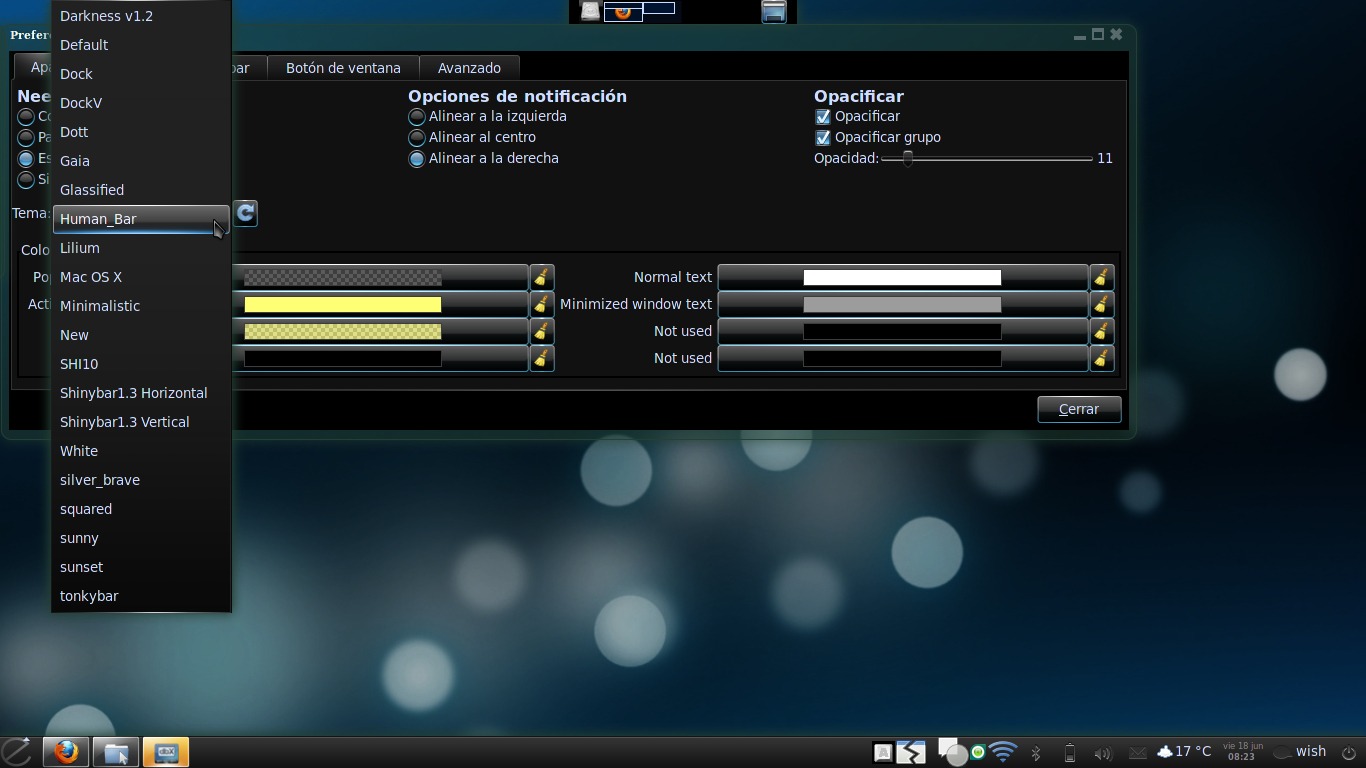Click broom beside the solid yellow swatch
This screenshot has height=768, width=1366.
point(542,304)
